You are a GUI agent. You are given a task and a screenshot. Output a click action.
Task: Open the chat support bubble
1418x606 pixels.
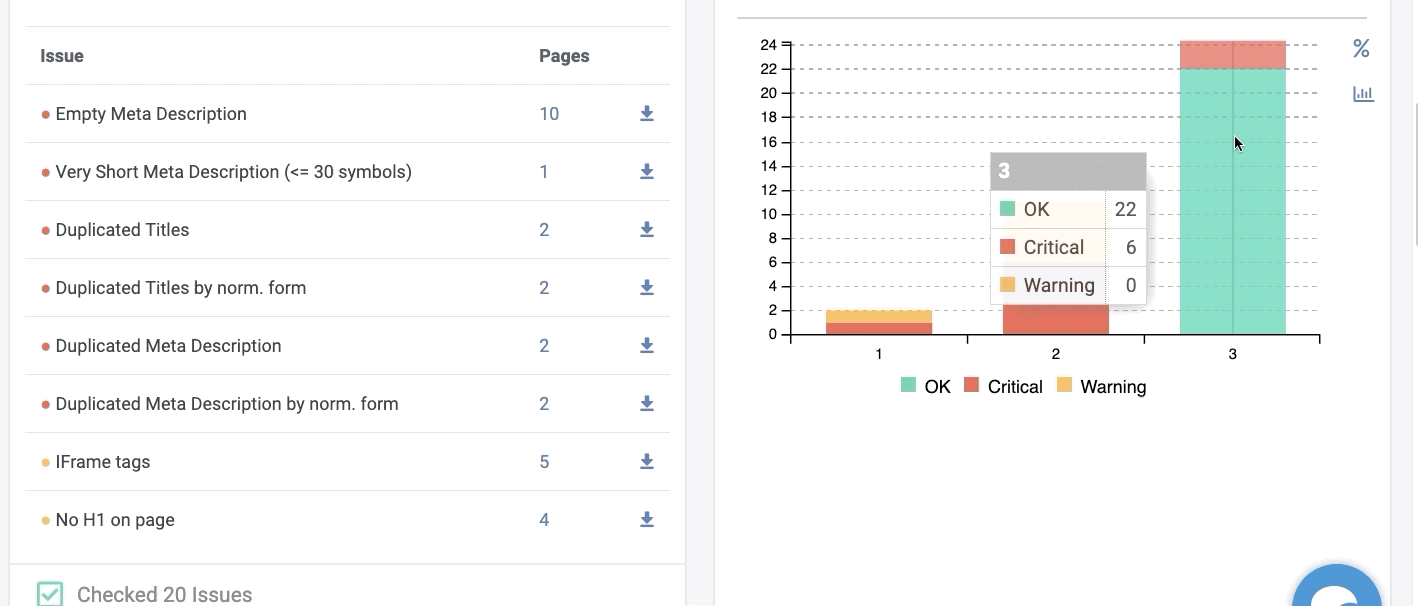1337,590
